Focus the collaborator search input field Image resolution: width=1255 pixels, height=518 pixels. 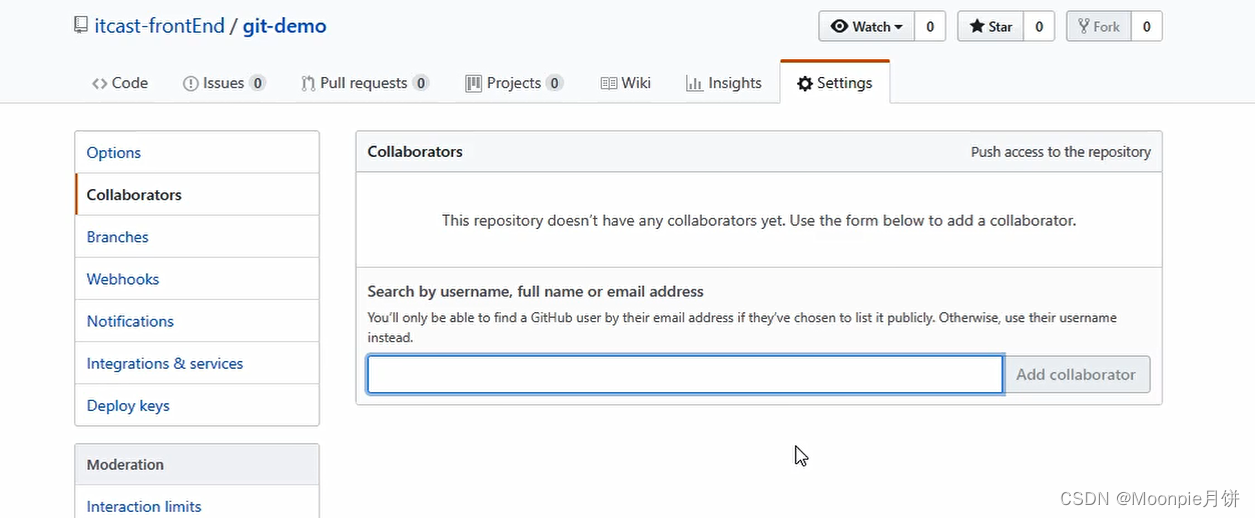coord(685,374)
